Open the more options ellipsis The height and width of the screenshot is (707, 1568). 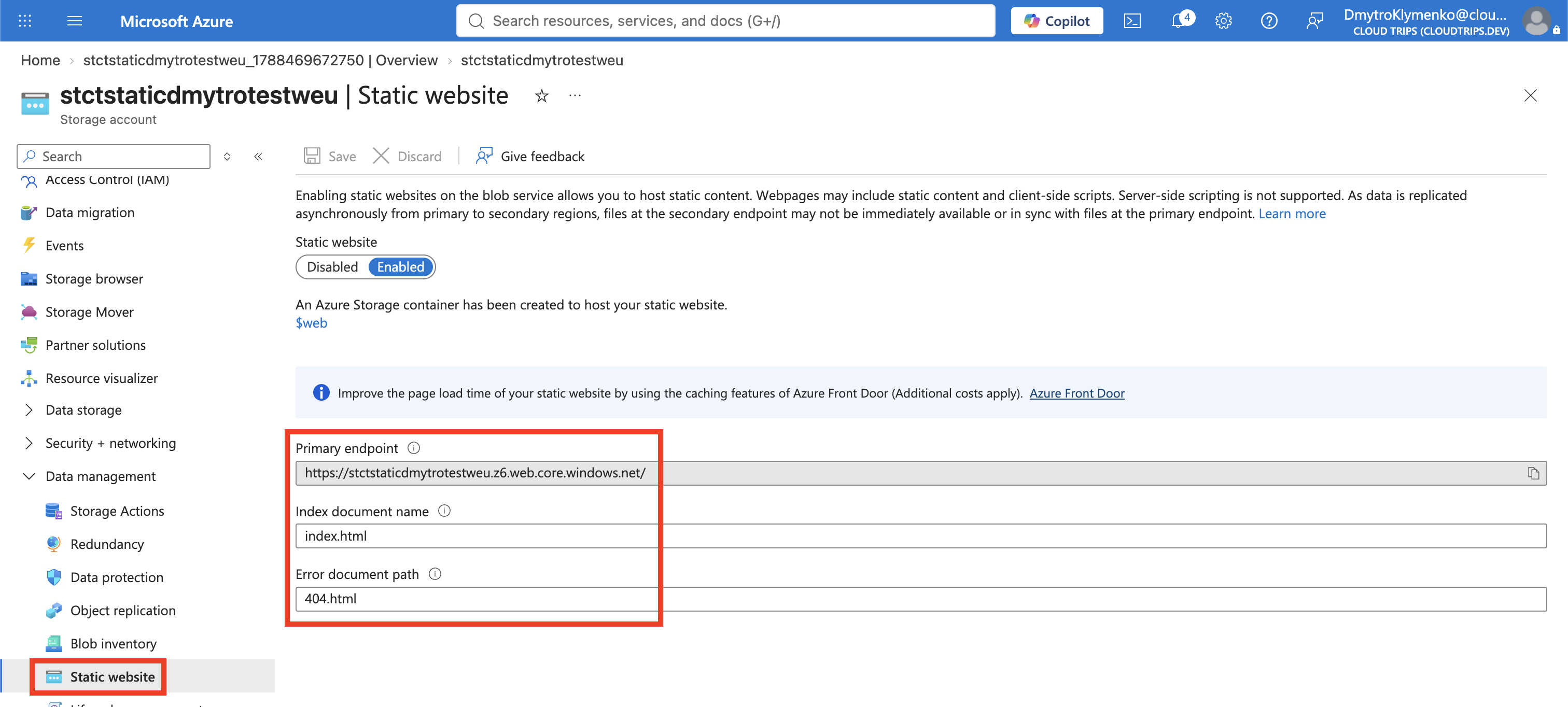(575, 95)
